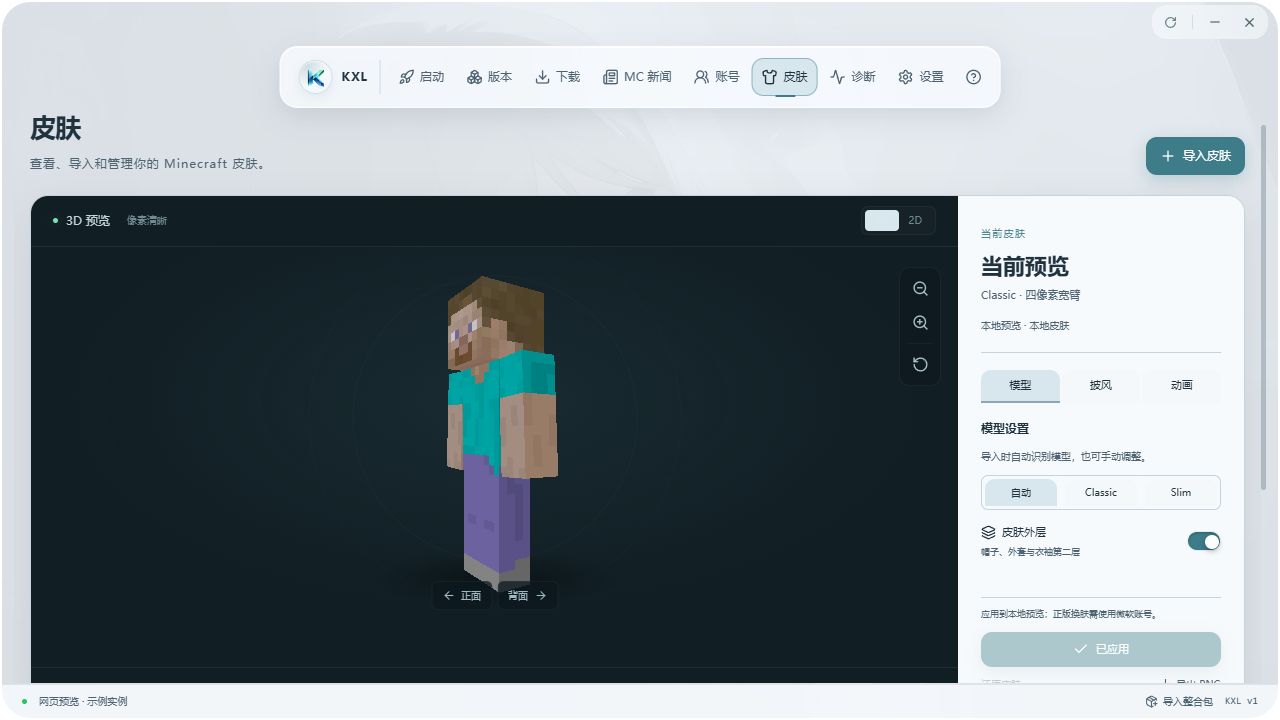Click the 3D 预览 panel label
Viewport: 1280px width, 720px height.
click(x=88, y=221)
